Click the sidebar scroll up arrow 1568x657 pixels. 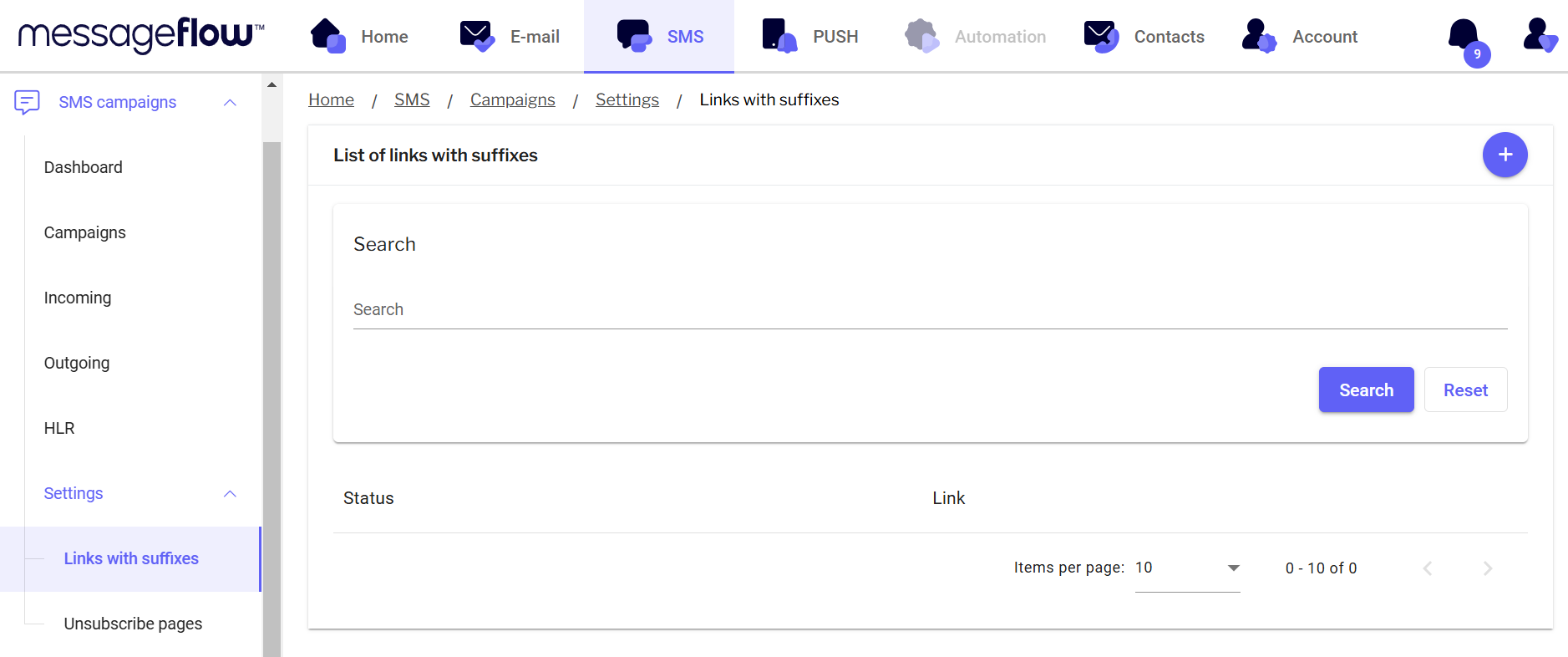coord(271,84)
